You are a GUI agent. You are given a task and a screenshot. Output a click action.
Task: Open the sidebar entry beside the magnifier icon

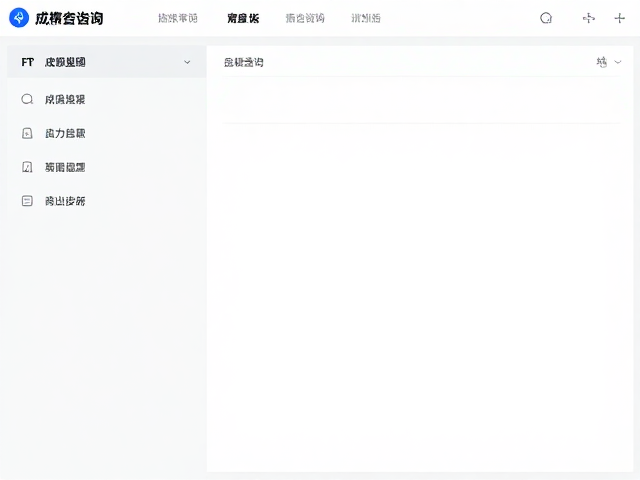(x=65, y=100)
